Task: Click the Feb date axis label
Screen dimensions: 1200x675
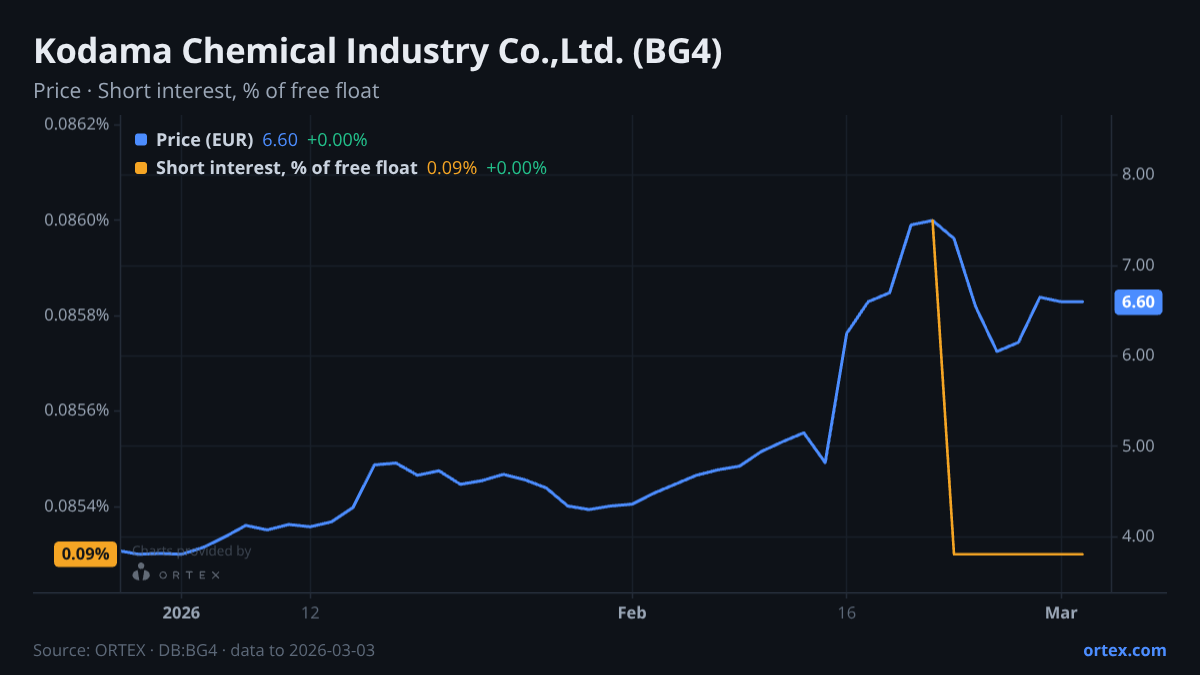Action: point(632,612)
